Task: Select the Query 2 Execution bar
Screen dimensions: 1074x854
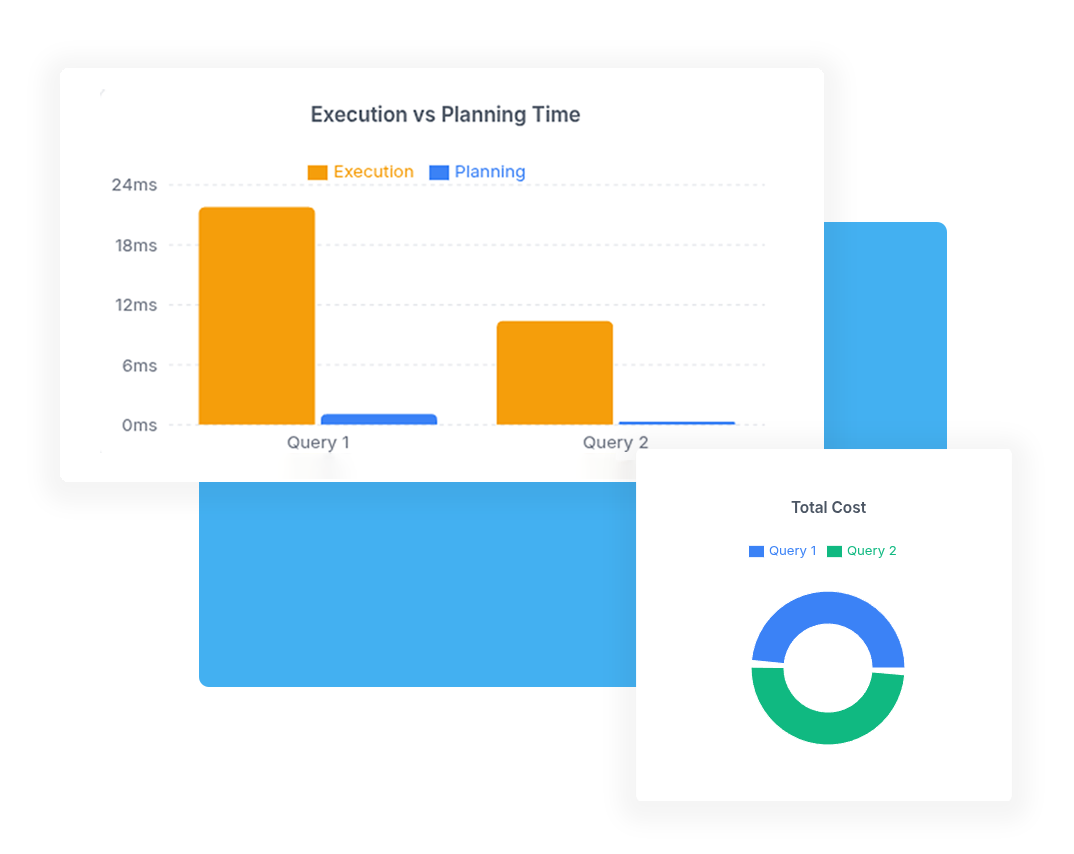Action: [x=555, y=373]
